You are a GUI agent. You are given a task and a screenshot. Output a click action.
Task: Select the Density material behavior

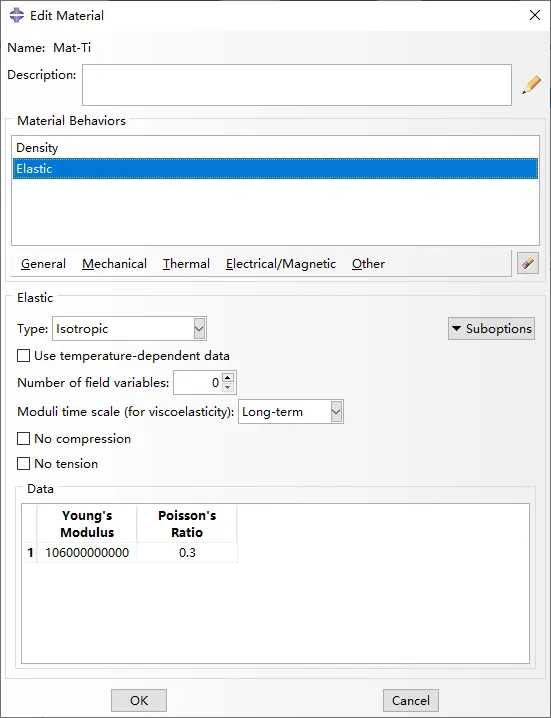pyautogui.click(x=275, y=148)
